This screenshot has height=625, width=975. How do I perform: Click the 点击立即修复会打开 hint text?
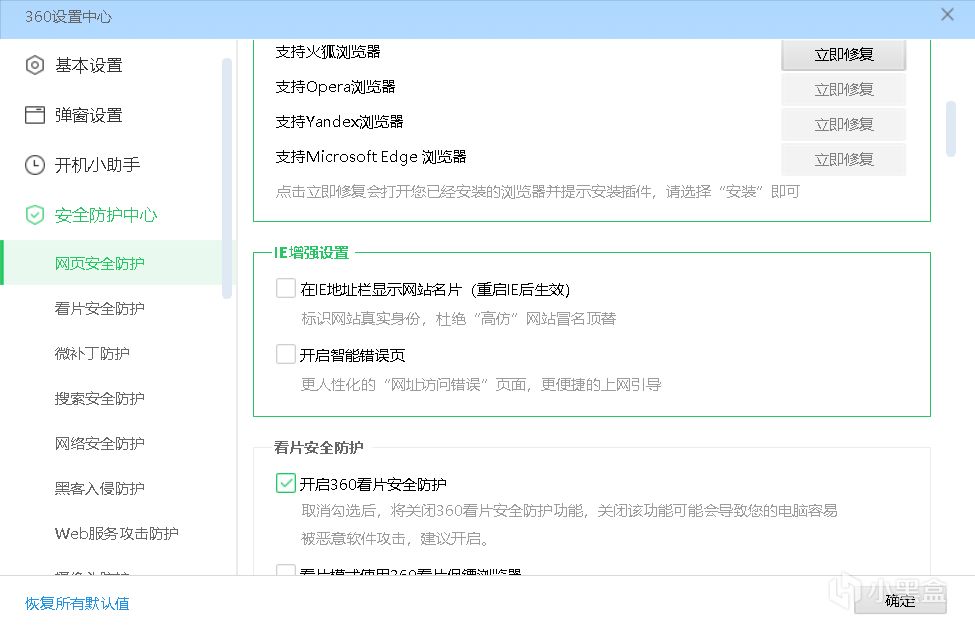(537, 192)
